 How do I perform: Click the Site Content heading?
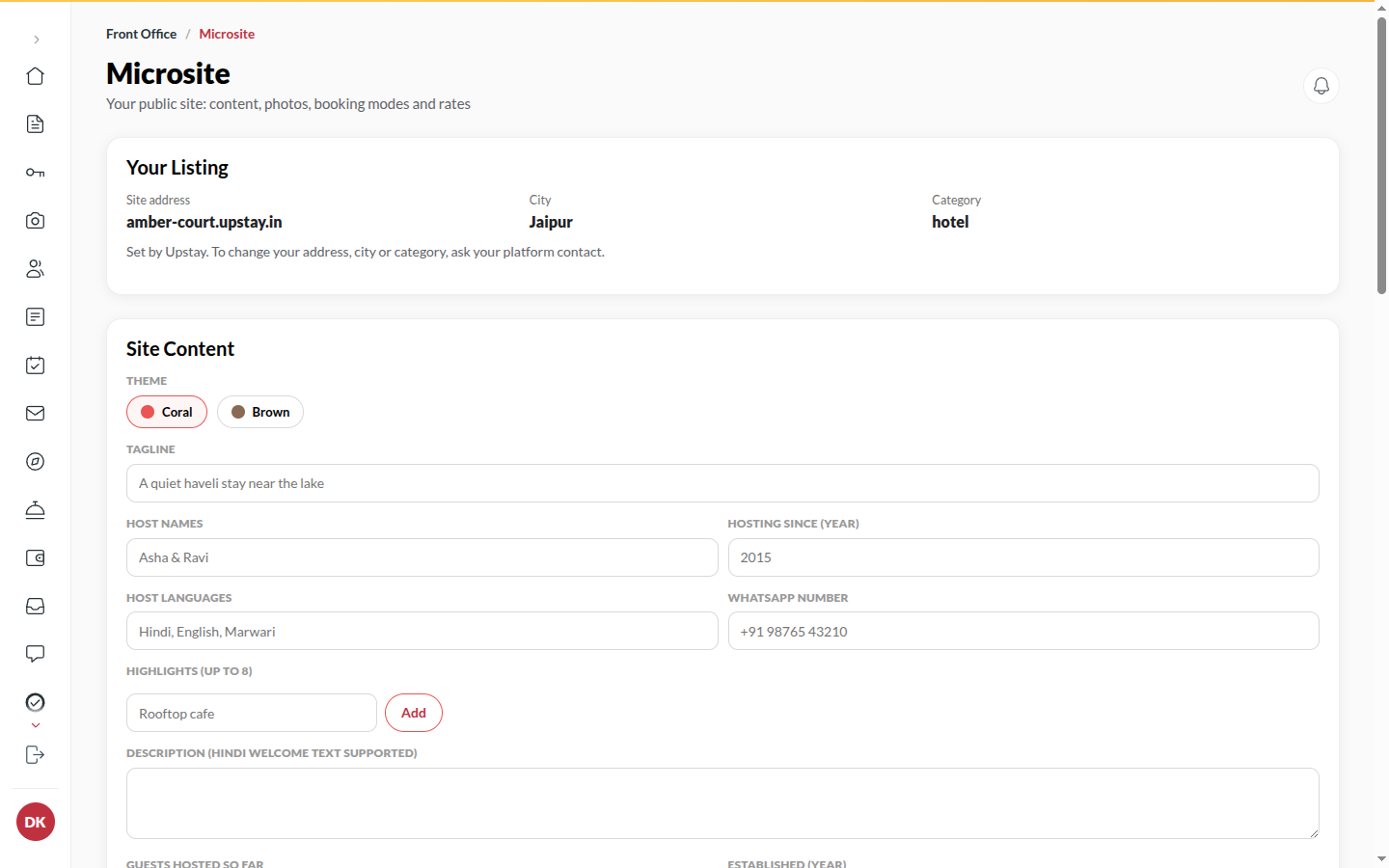coord(180,349)
